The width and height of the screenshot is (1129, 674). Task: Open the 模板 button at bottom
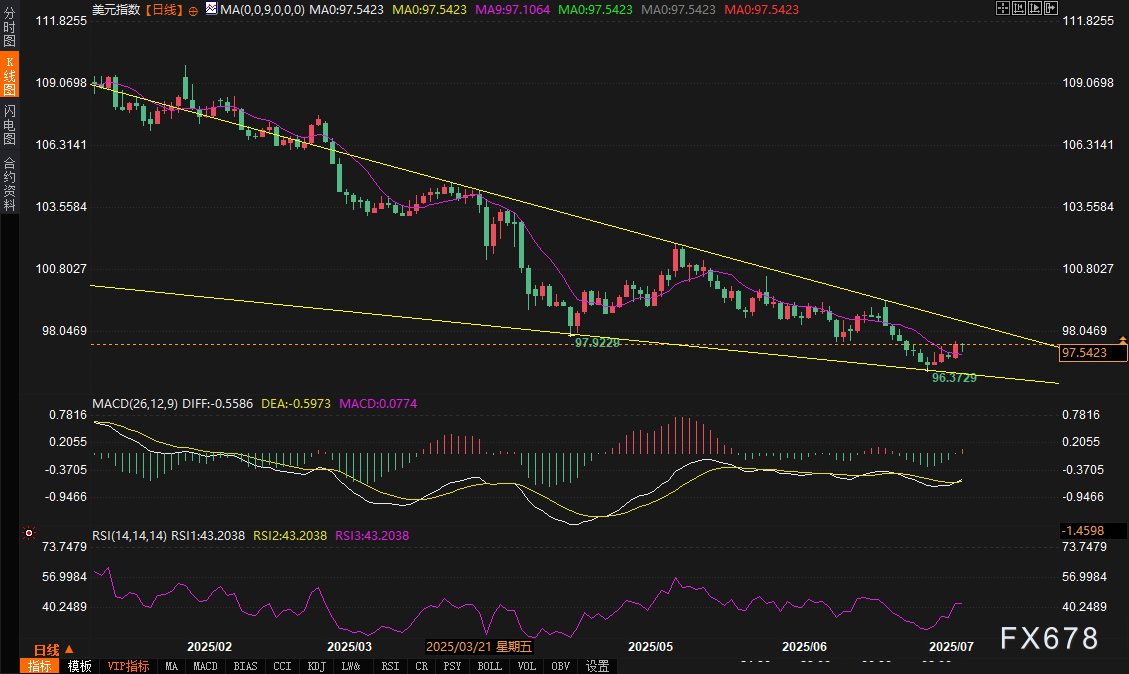coord(80,666)
